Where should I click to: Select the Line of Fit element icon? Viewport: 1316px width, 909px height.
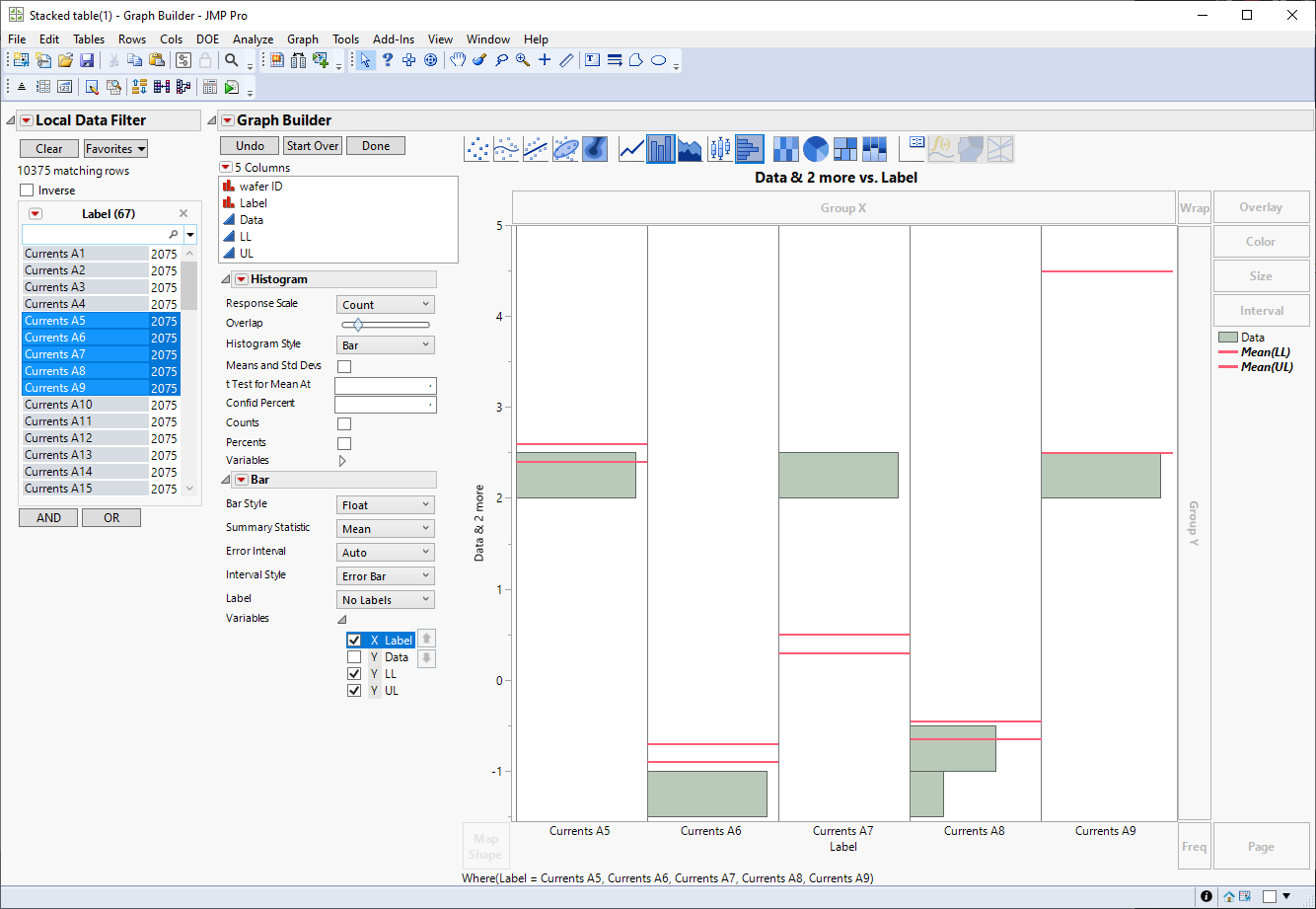tap(536, 149)
